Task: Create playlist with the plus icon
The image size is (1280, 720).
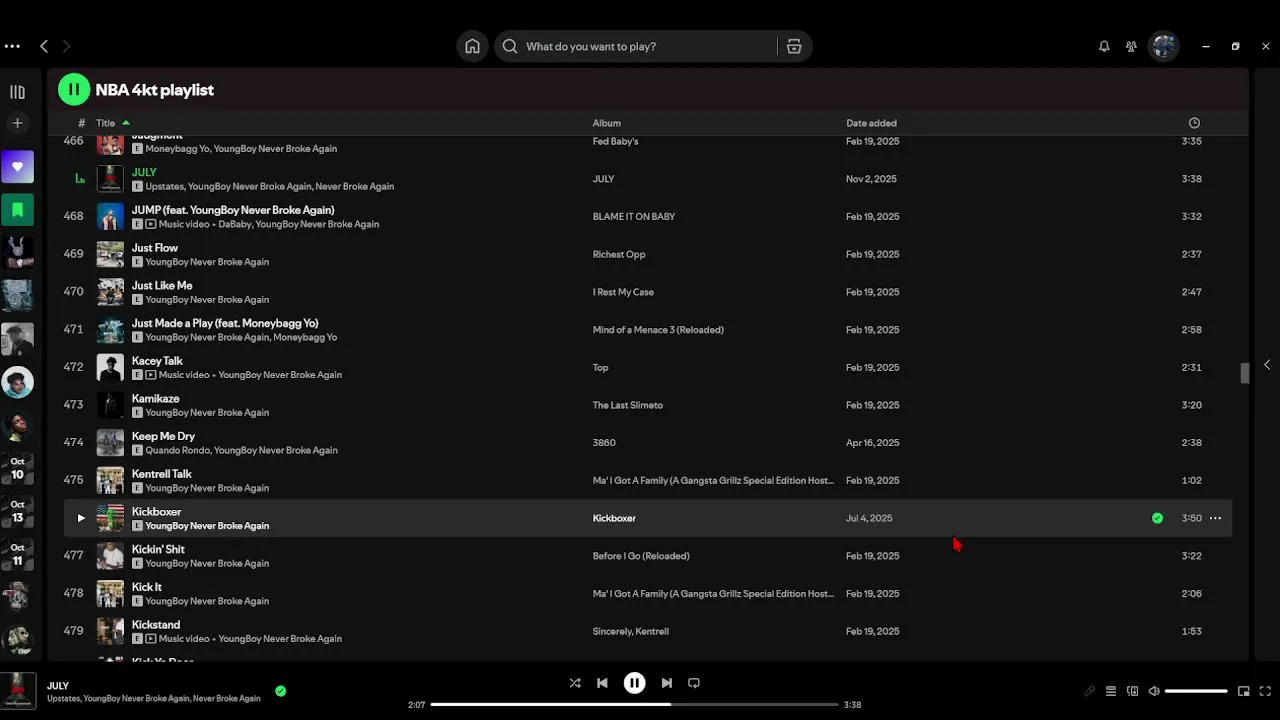Action: tap(17, 123)
